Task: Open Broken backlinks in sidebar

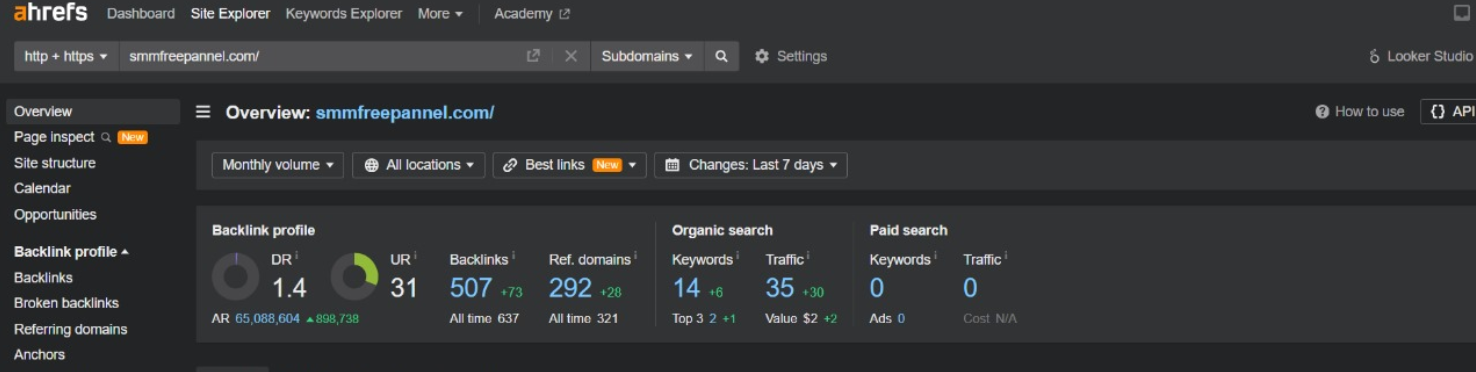Action: [x=66, y=303]
